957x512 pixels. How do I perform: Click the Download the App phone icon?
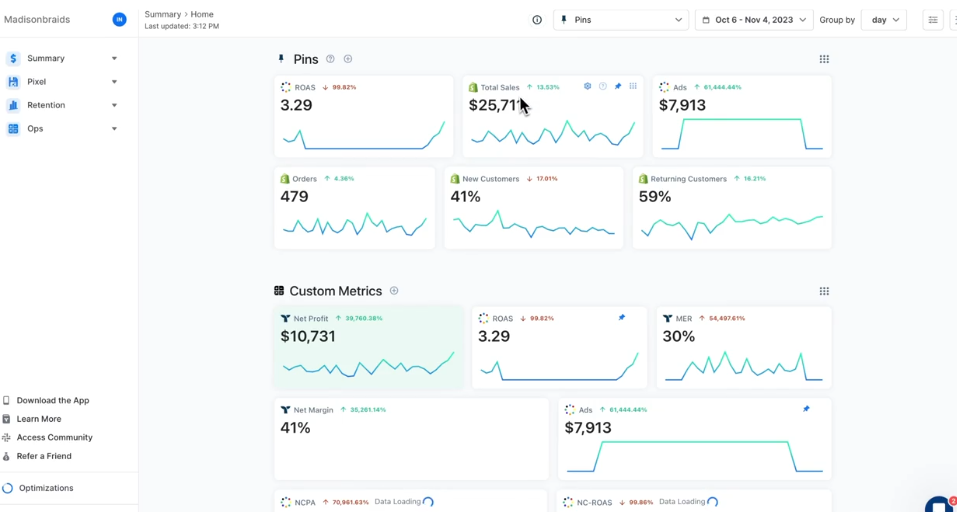point(6,400)
